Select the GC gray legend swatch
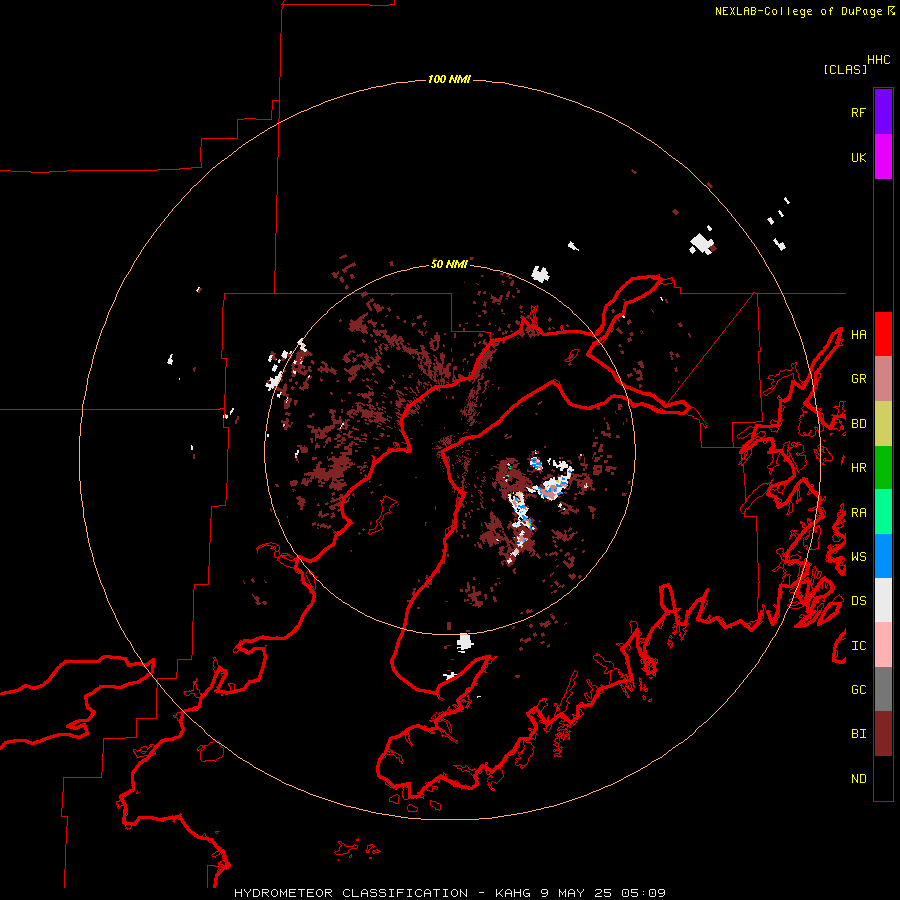This screenshot has height=900, width=900. 883,689
